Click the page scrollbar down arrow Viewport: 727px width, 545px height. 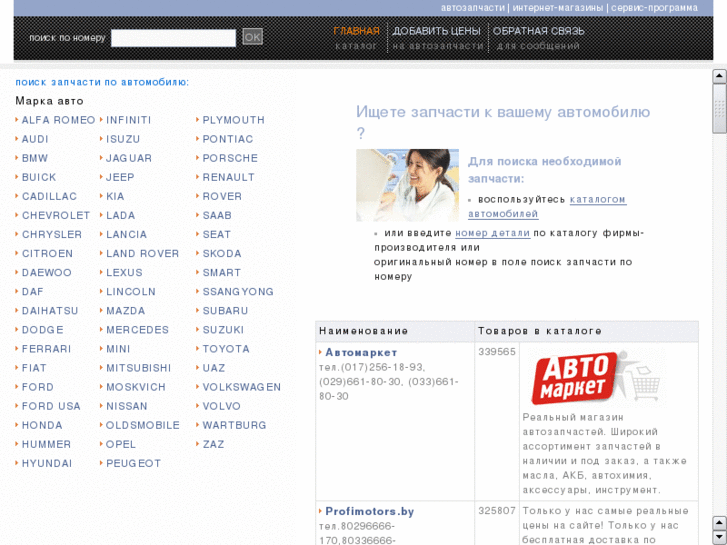[719, 537]
